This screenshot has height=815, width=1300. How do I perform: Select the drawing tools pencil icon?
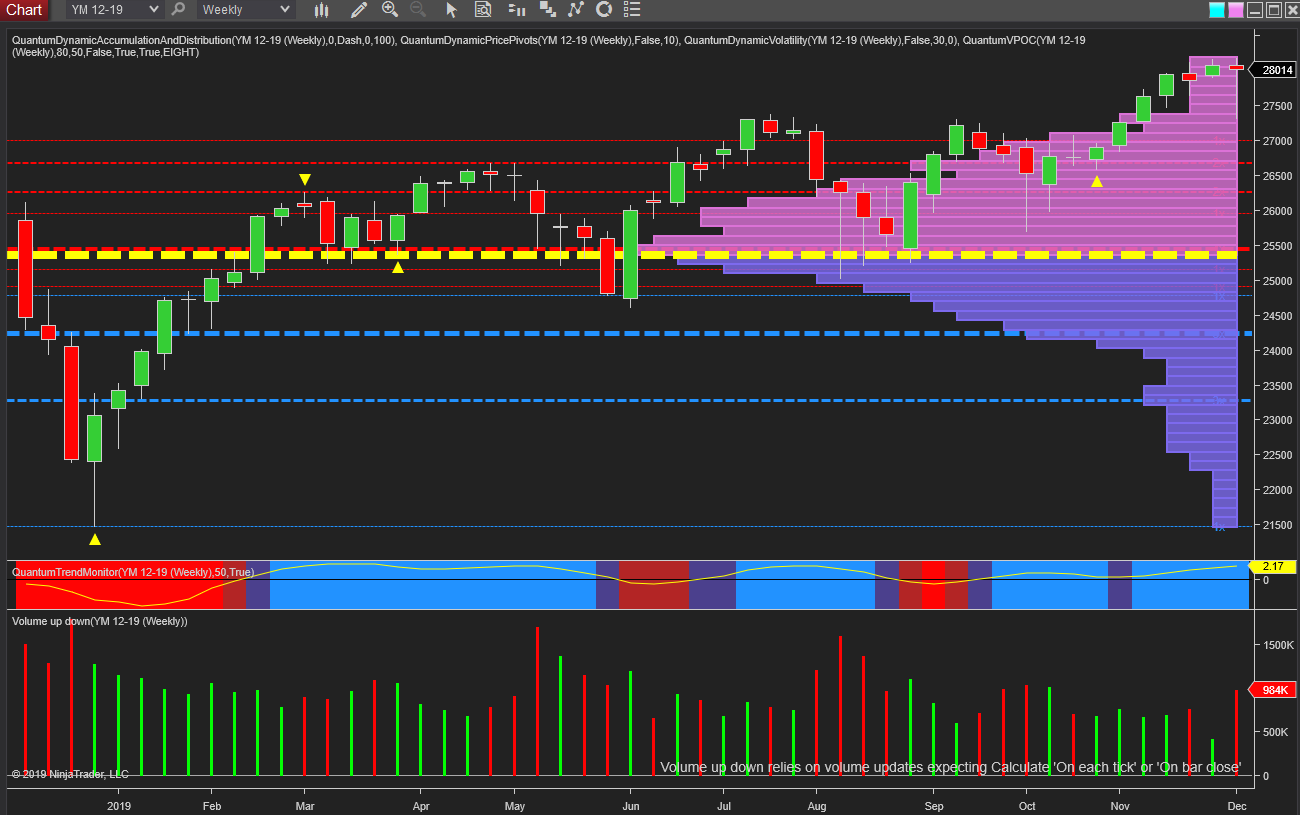[358, 10]
